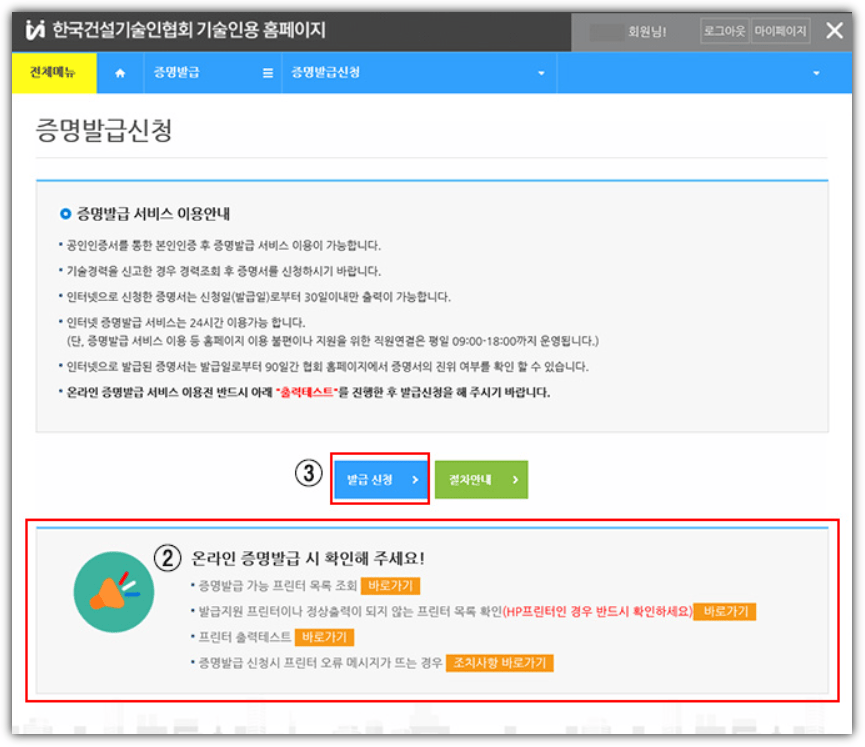Click the blue 발급 신청 button
Image resolution: width=865 pixels, height=747 pixels.
tap(381, 479)
